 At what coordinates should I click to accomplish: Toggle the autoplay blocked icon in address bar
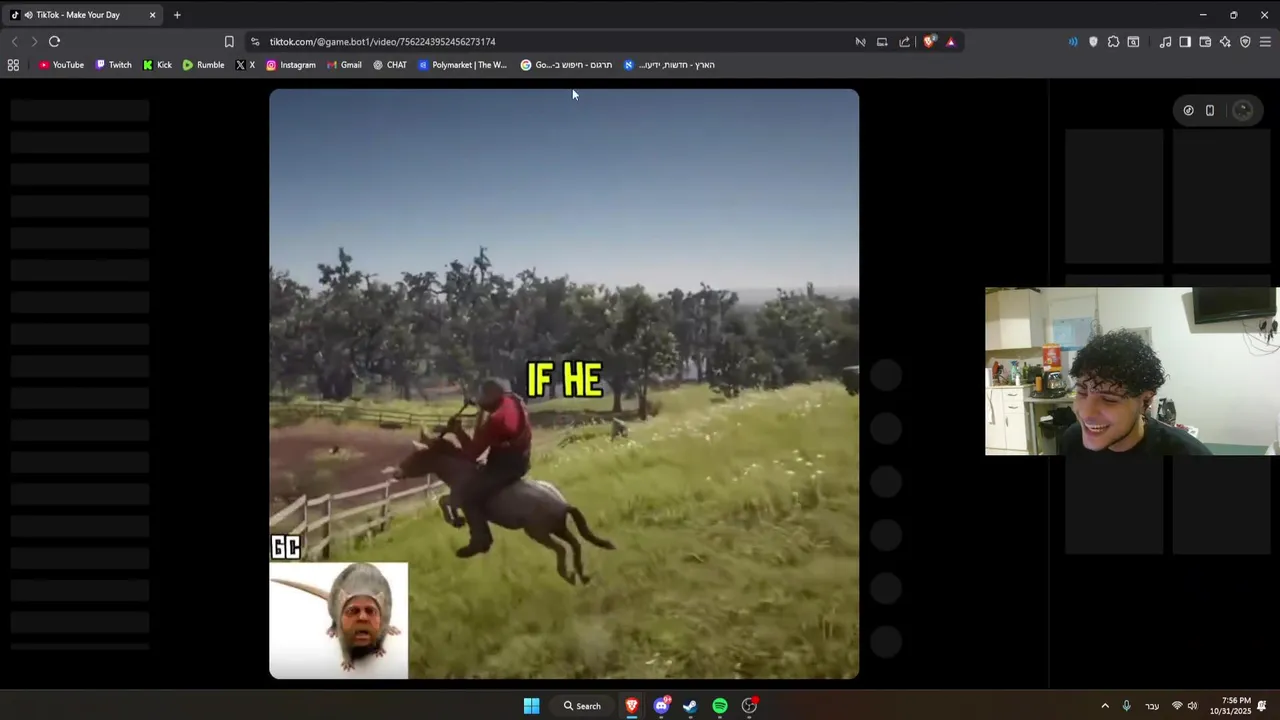point(860,42)
